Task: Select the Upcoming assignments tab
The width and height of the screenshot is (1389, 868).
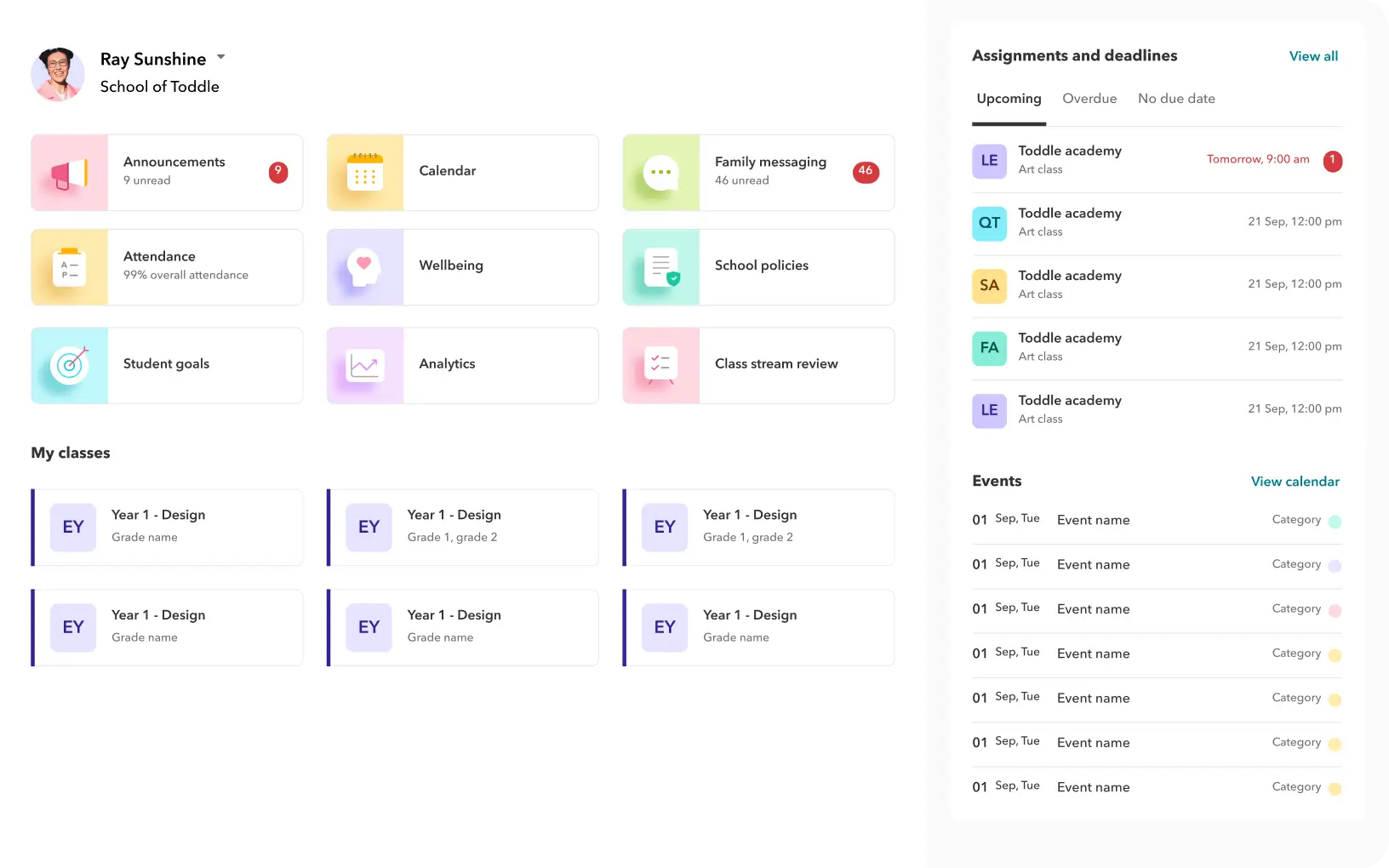Action: tap(1009, 99)
